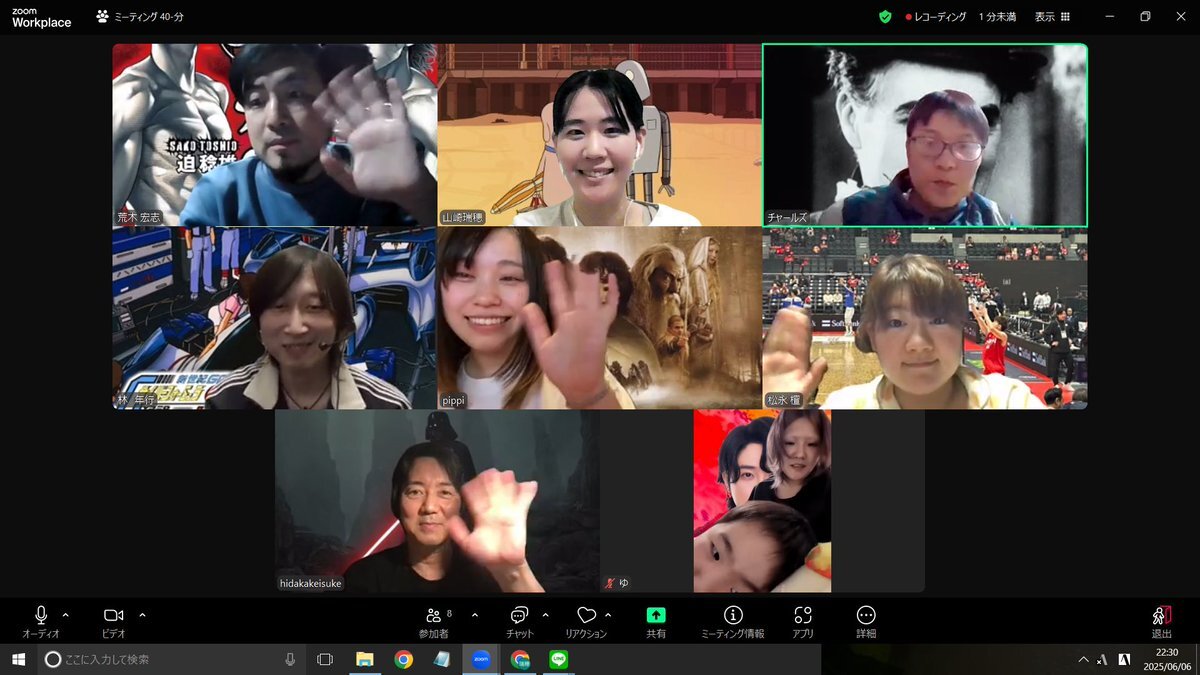Open the アプリ apps panel
1200x675 pixels.
pyautogui.click(x=803, y=622)
